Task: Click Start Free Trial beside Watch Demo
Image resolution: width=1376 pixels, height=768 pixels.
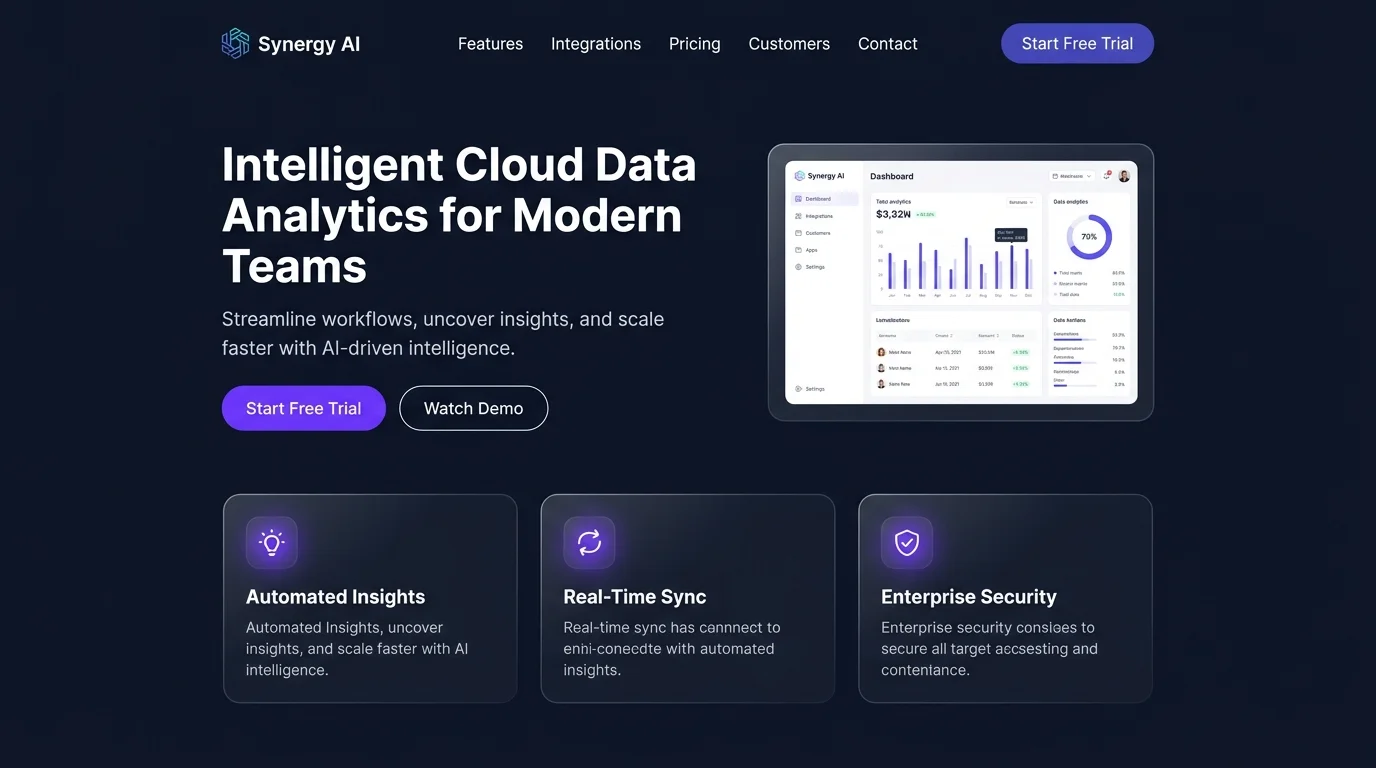Action: pos(304,408)
